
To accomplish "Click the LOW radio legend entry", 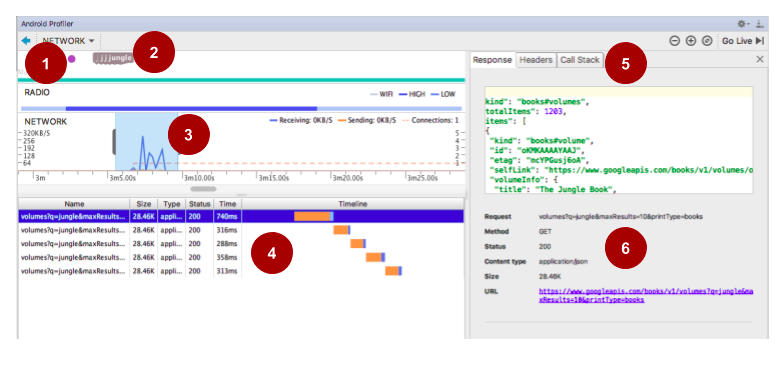I will click(x=443, y=94).
